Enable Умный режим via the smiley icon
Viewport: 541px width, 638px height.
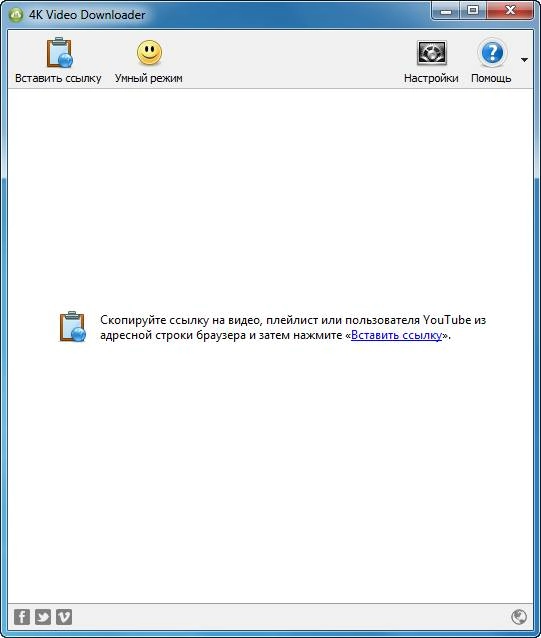click(x=149, y=52)
